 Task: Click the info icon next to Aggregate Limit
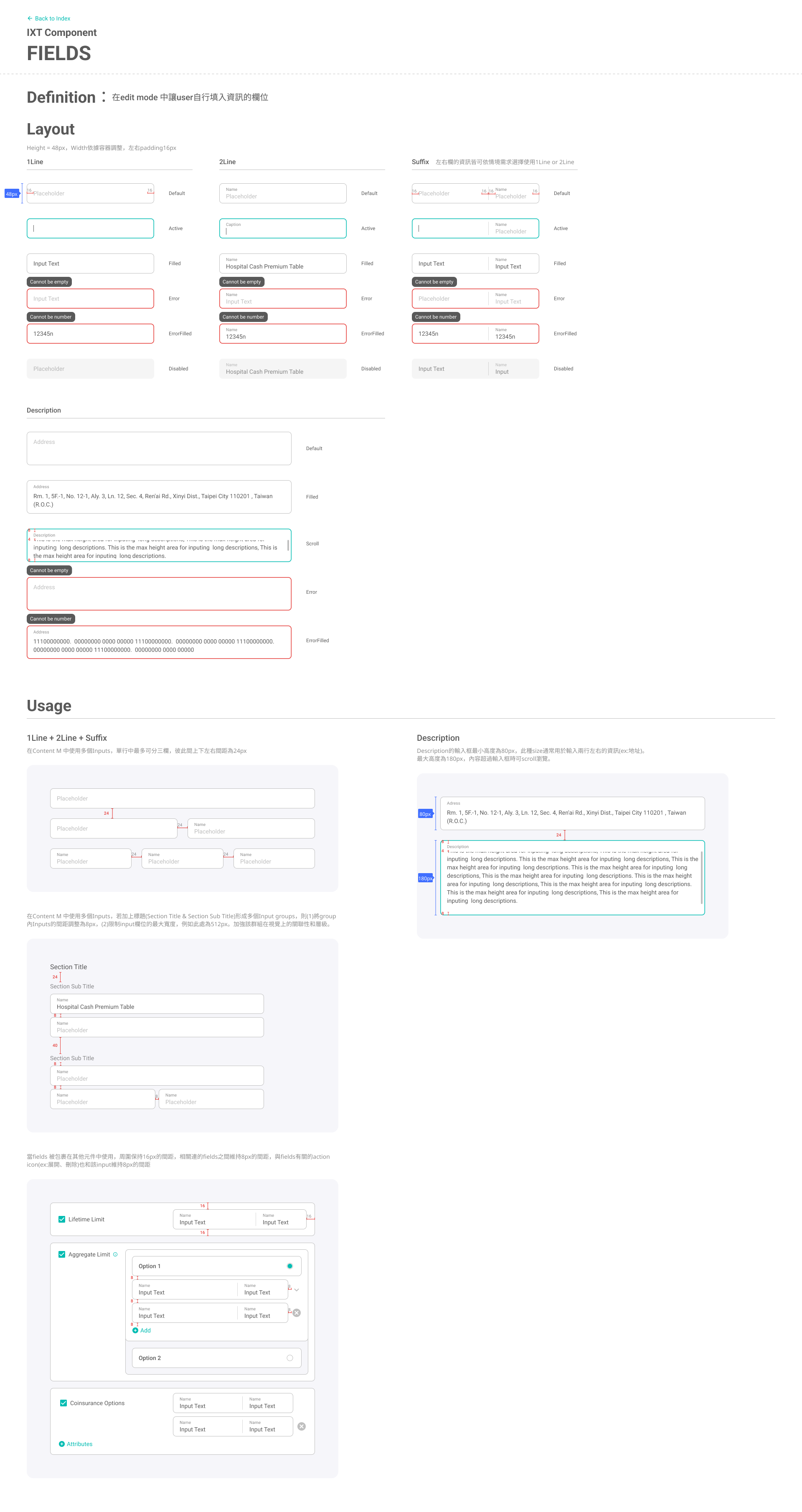pyautogui.click(x=115, y=1254)
